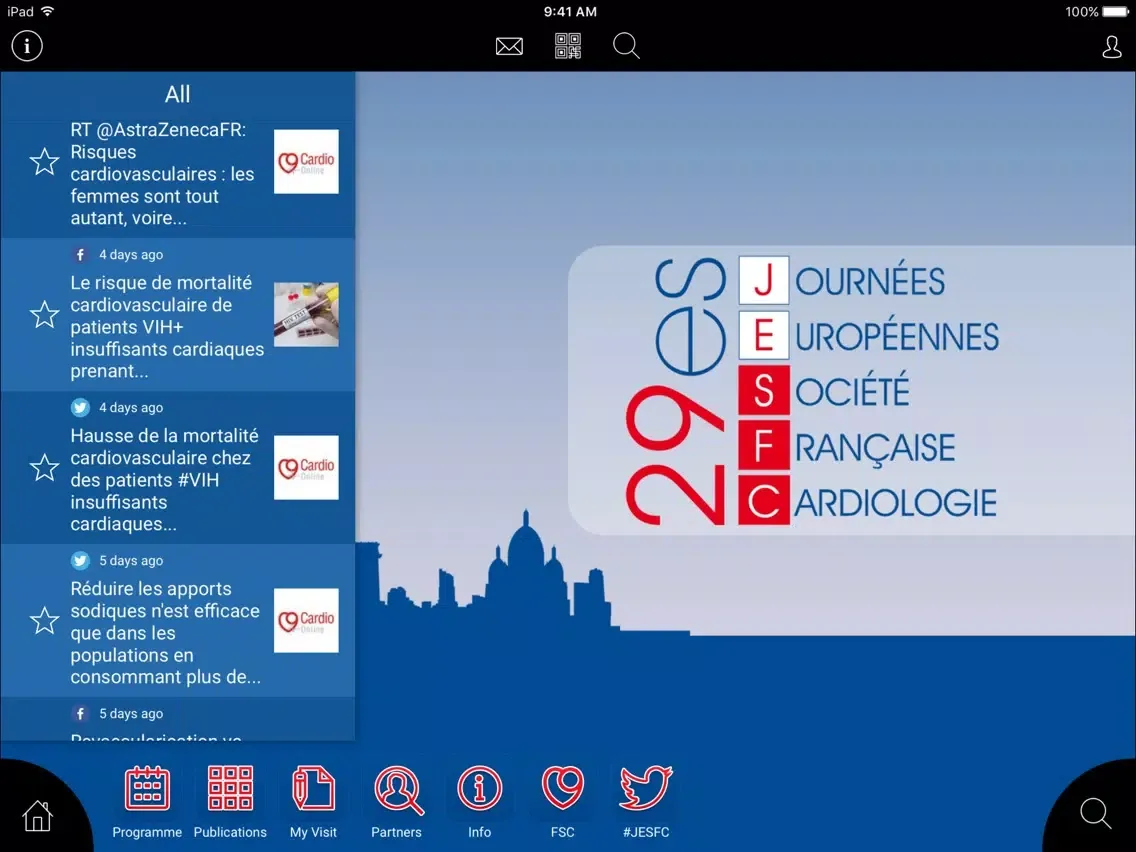This screenshot has height=852, width=1136.
Task: Star the RT @AstraZenecaFR post
Action: [44, 162]
